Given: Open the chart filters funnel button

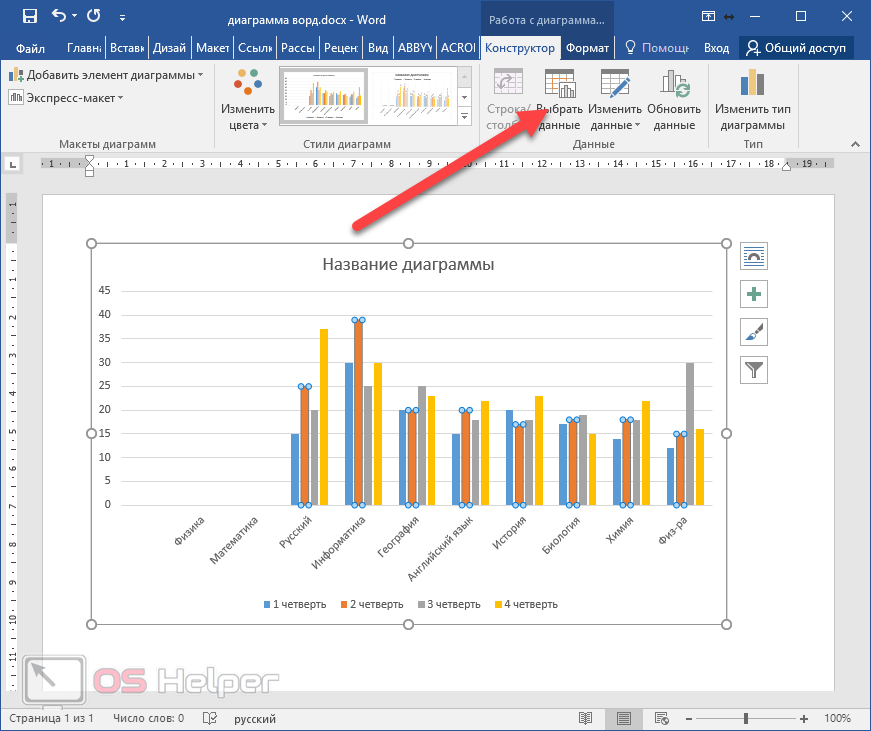Looking at the screenshot, I should (753, 370).
